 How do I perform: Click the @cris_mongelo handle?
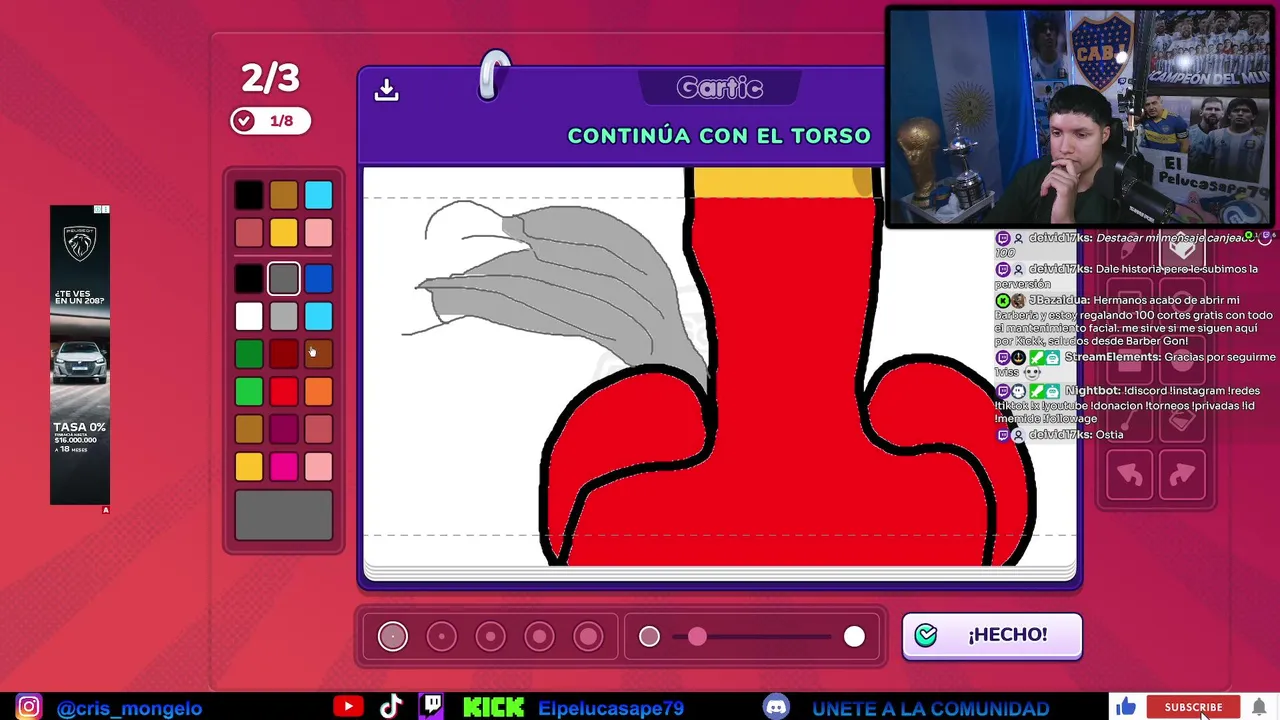(x=130, y=708)
